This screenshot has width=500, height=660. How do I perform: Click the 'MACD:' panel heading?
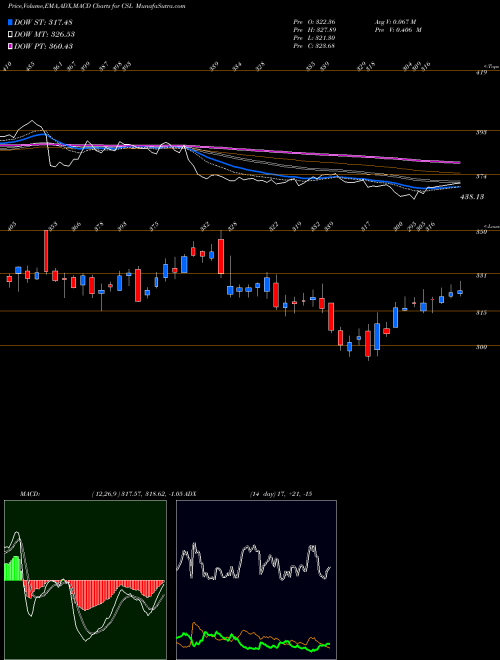[29, 493]
